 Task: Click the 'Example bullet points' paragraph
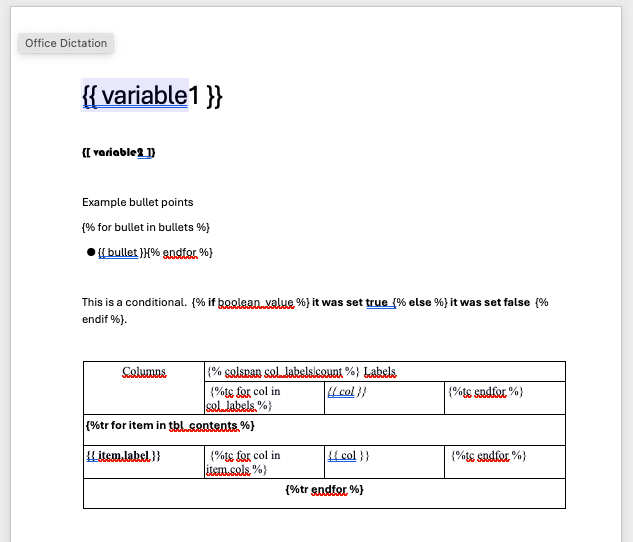(x=137, y=202)
